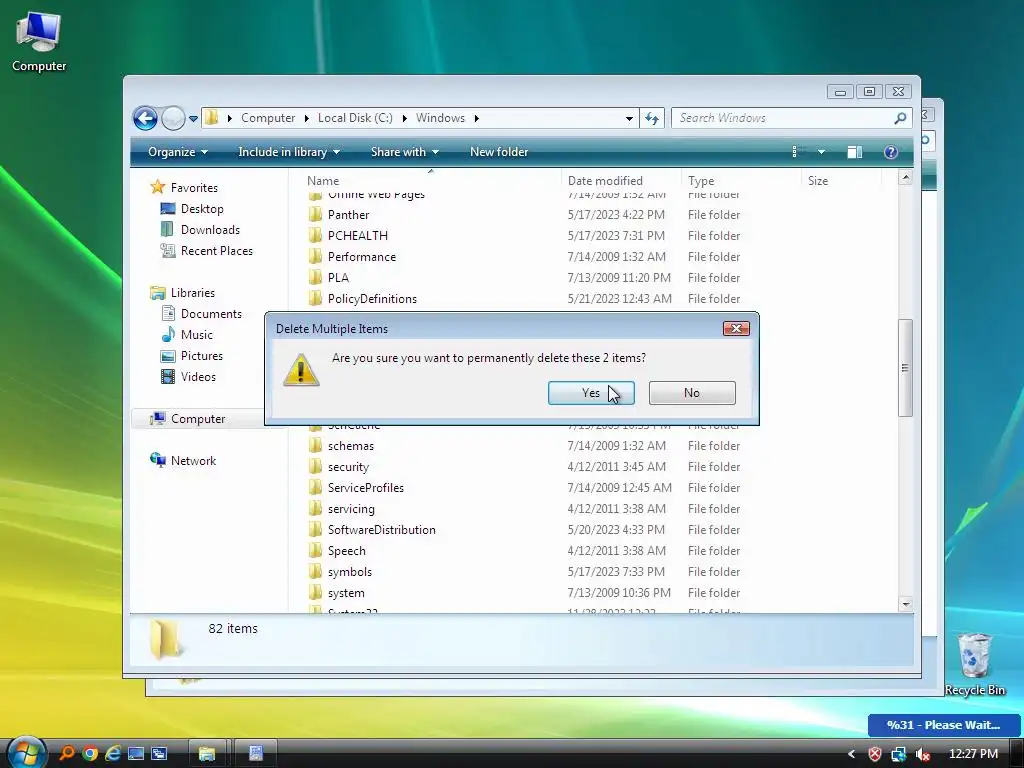
Task: Confirm deletion with the Yes button
Action: point(591,392)
